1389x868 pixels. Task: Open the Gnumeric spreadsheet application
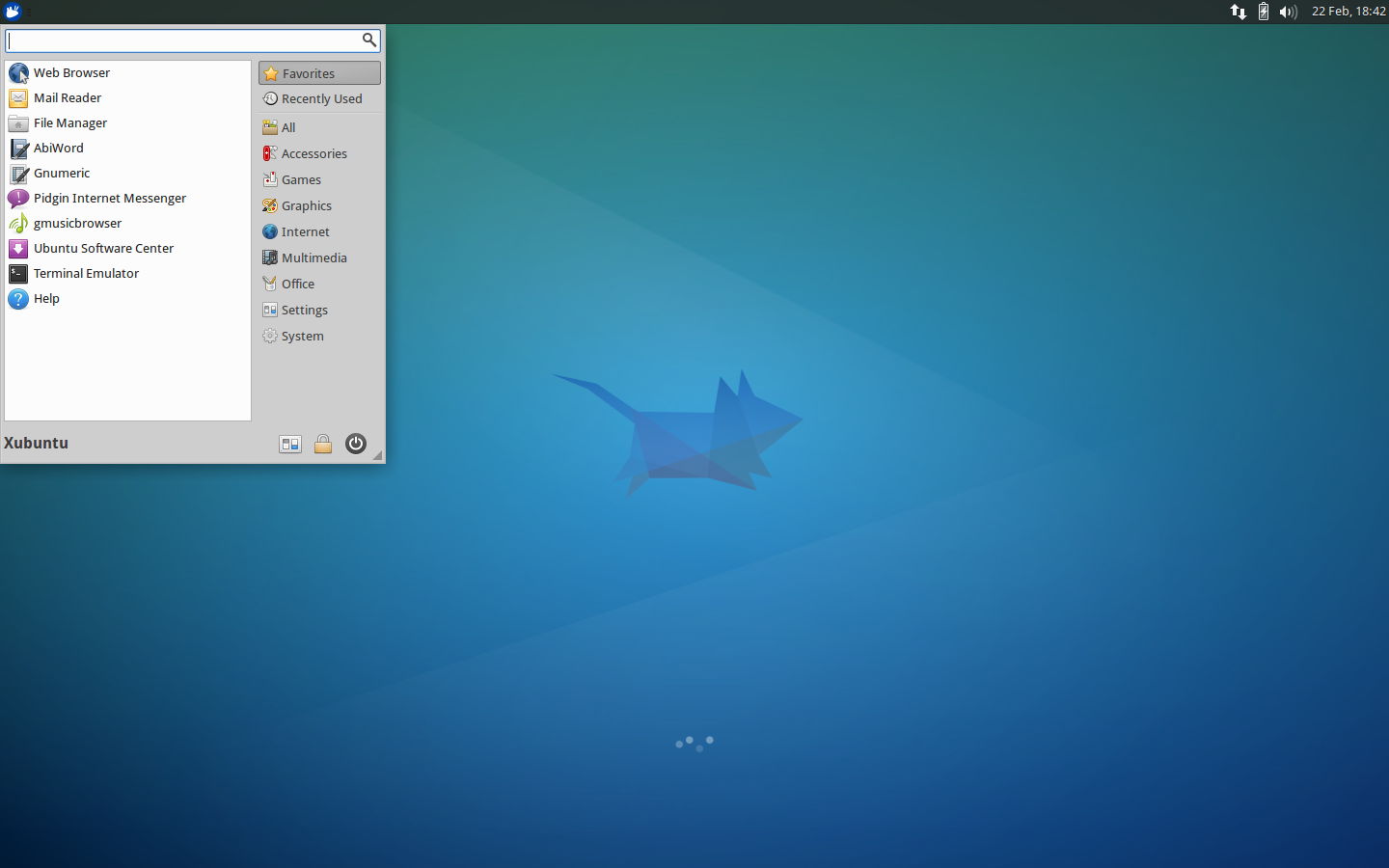point(62,173)
